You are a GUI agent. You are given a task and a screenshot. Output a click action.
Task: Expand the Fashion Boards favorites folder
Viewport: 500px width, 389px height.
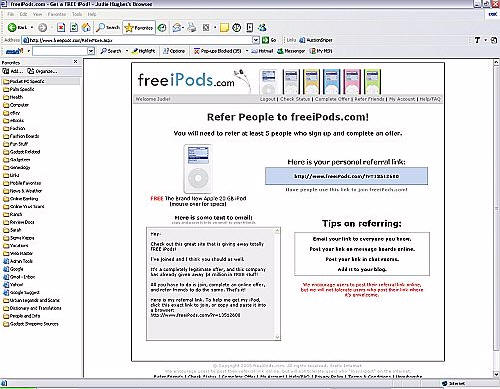pyautogui.click(x=21, y=136)
